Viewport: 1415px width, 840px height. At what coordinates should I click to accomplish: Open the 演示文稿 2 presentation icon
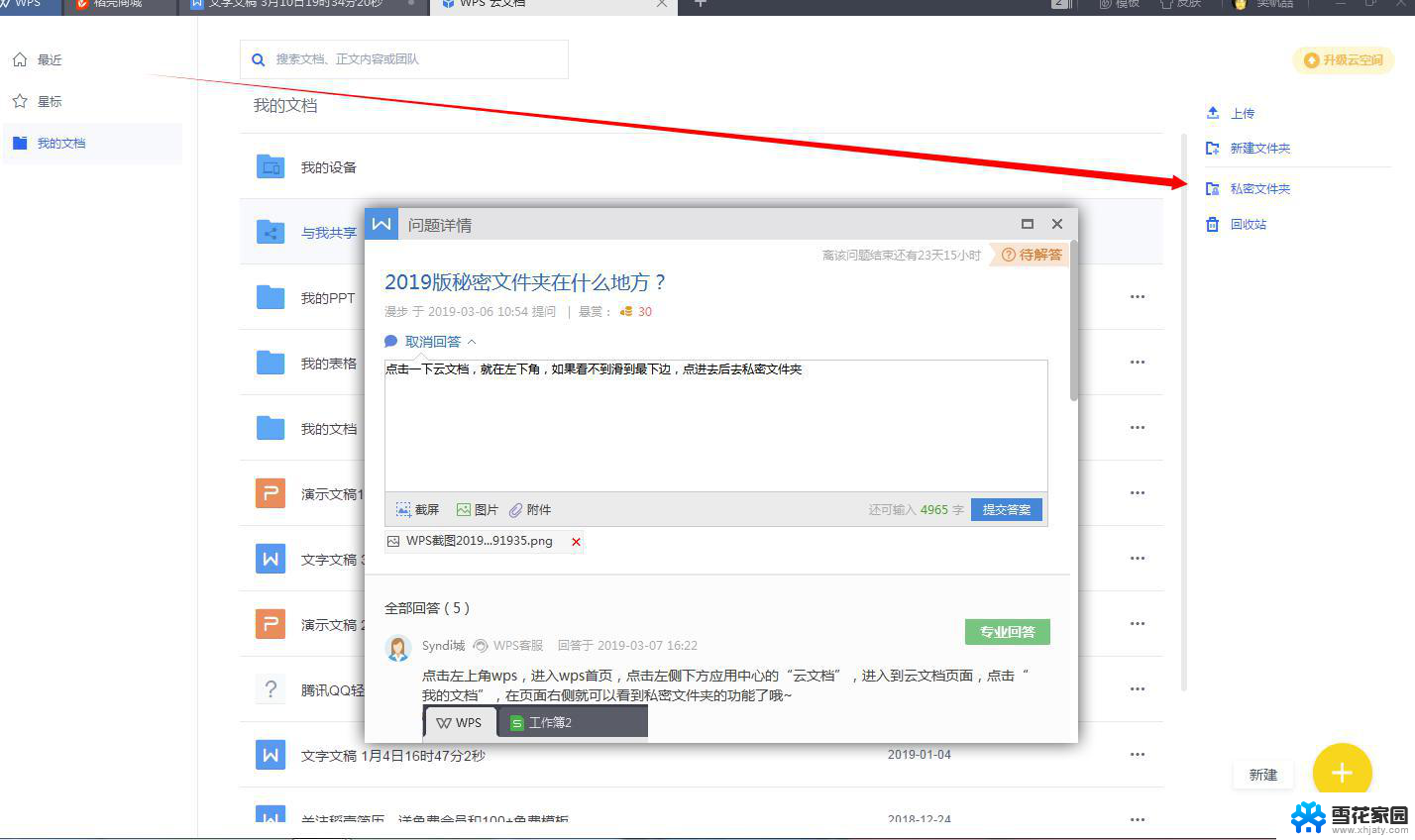click(271, 625)
